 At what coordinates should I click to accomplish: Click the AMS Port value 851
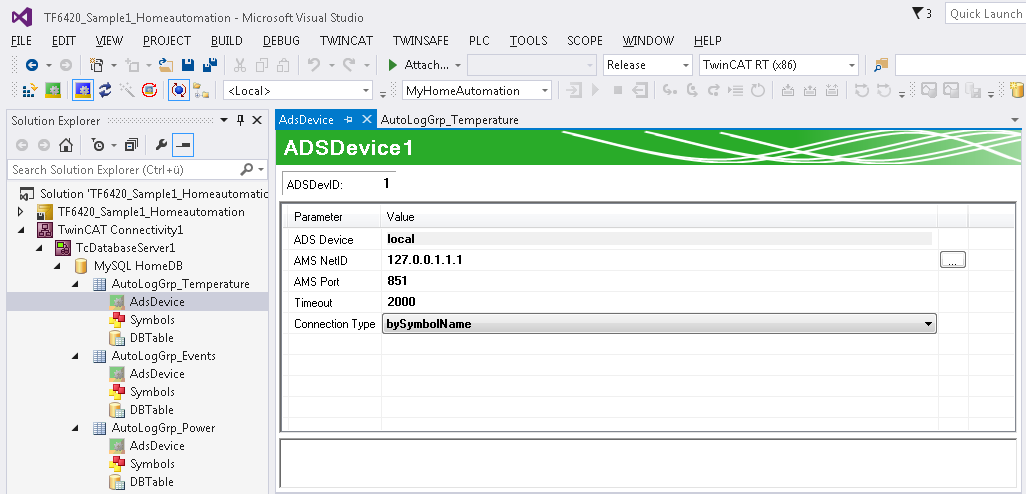point(397,281)
